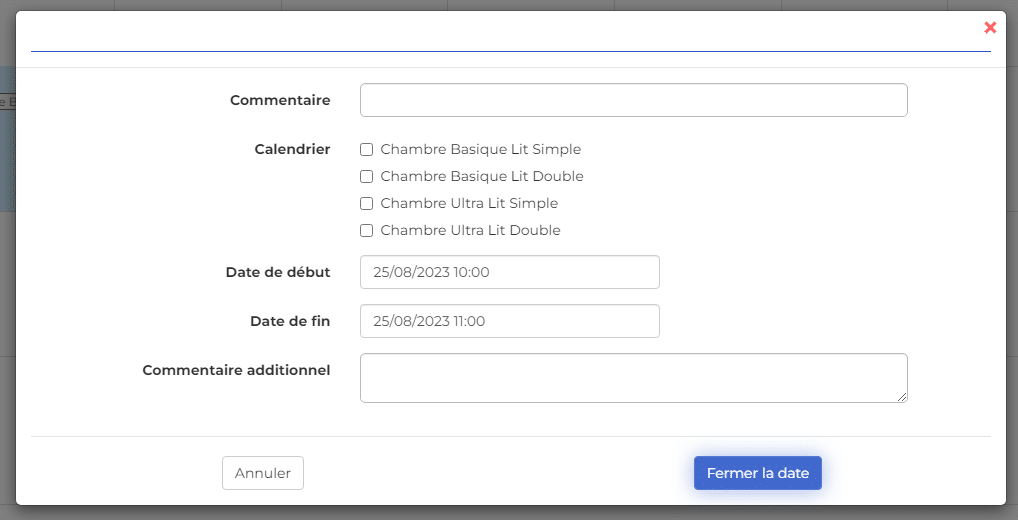Click the 'Chambre Basique Lit Simple' label text
Image resolution: width=1018 pixels, height=520 pixels.
(x=480, y=149)
